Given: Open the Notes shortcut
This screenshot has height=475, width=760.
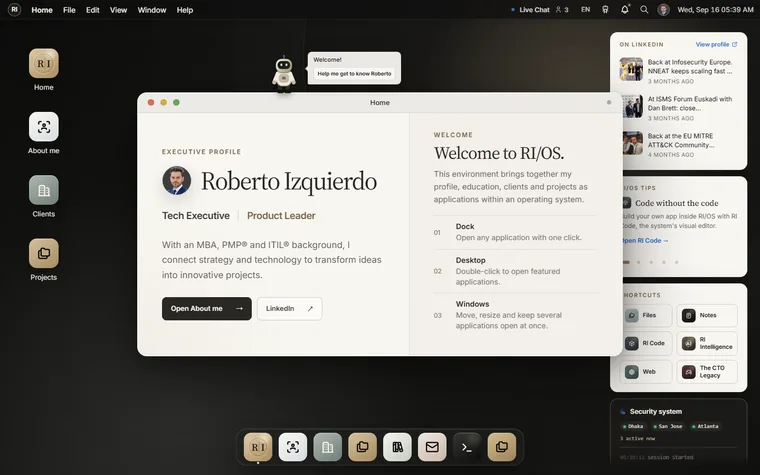Looking at the screenshot, I should [x=707, y=316].
